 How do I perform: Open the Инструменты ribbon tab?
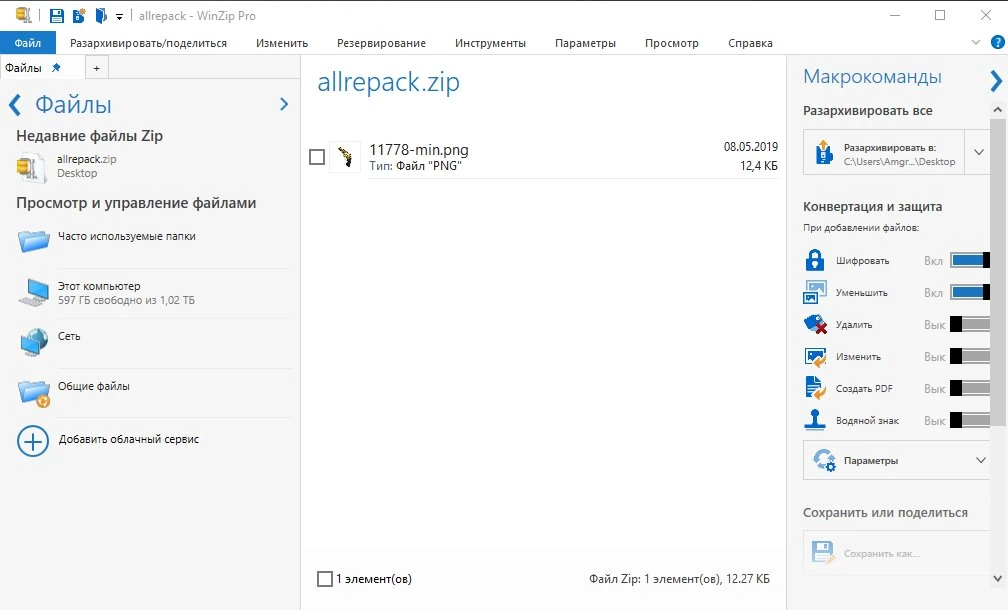click(490, 43)
